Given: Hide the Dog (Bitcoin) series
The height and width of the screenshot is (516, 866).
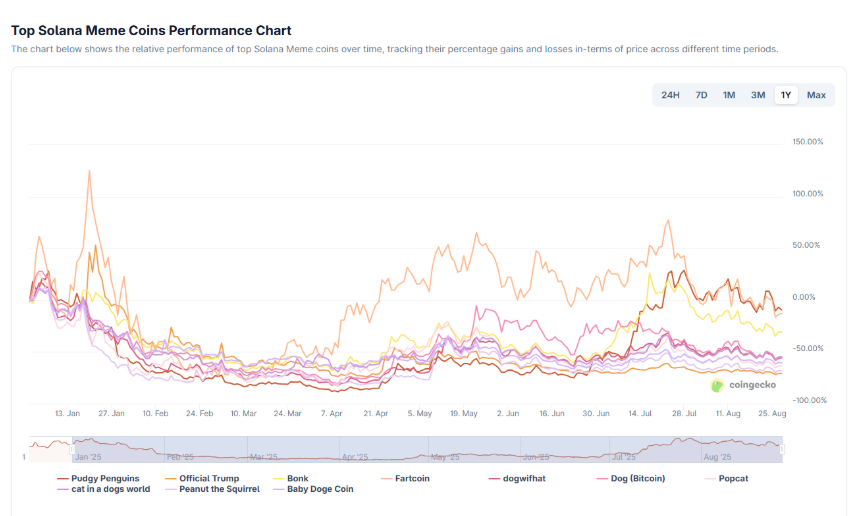Looking at the screenshot, I should (637, 478).
